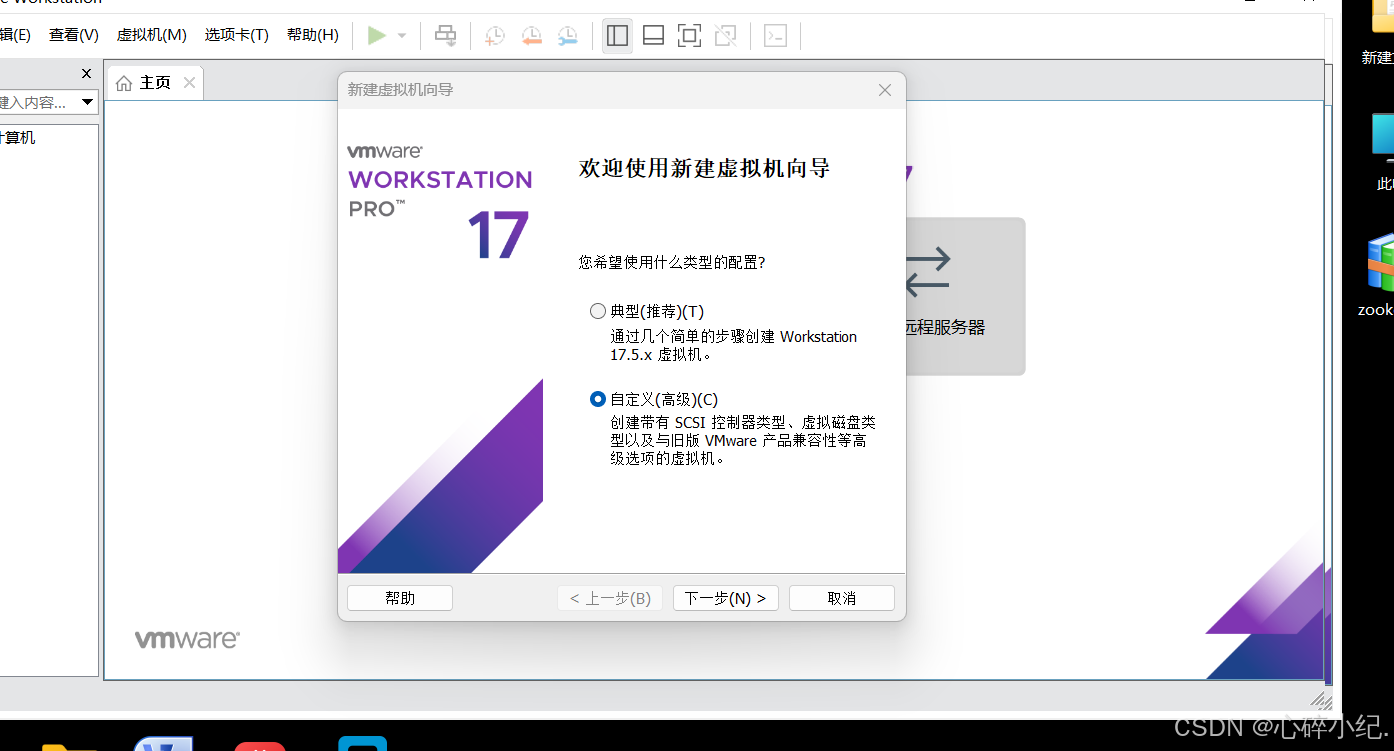Enter full screen mode via toolbar icon
The height and width of the screenshot is (751, 1394).
tap(689, 35)
